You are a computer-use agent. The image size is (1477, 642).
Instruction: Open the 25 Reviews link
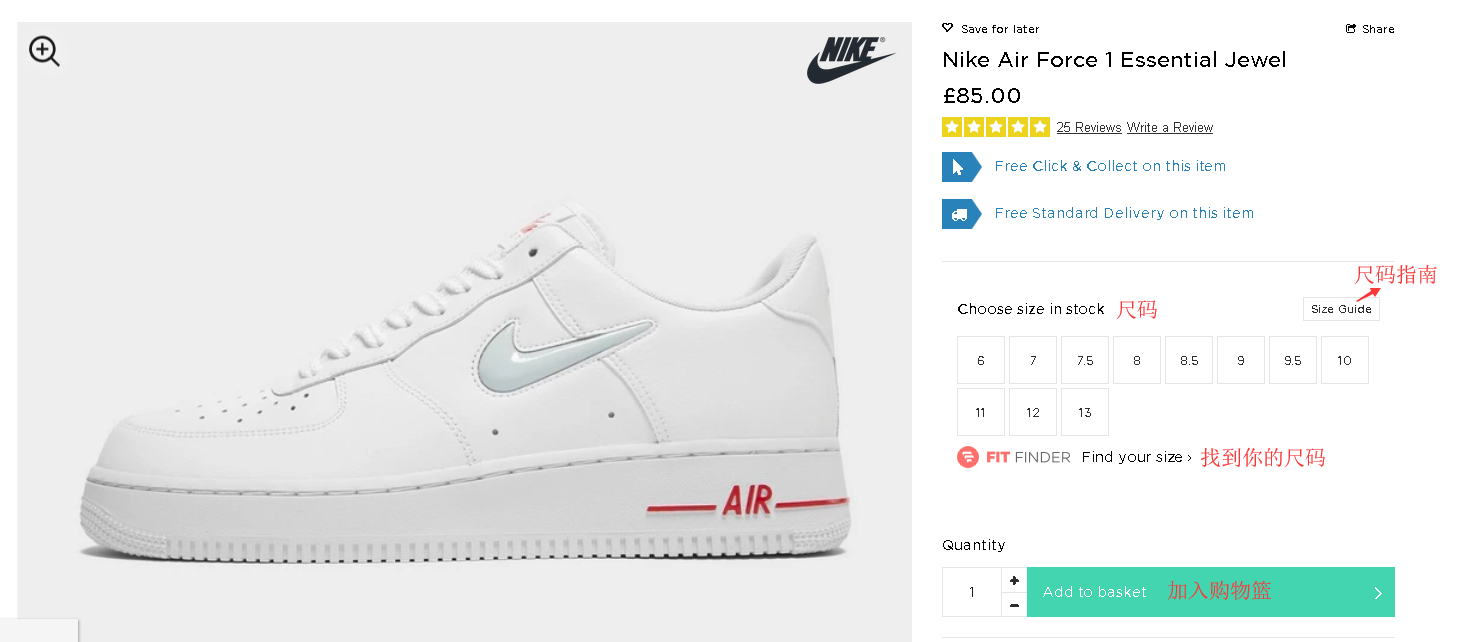1089,128
